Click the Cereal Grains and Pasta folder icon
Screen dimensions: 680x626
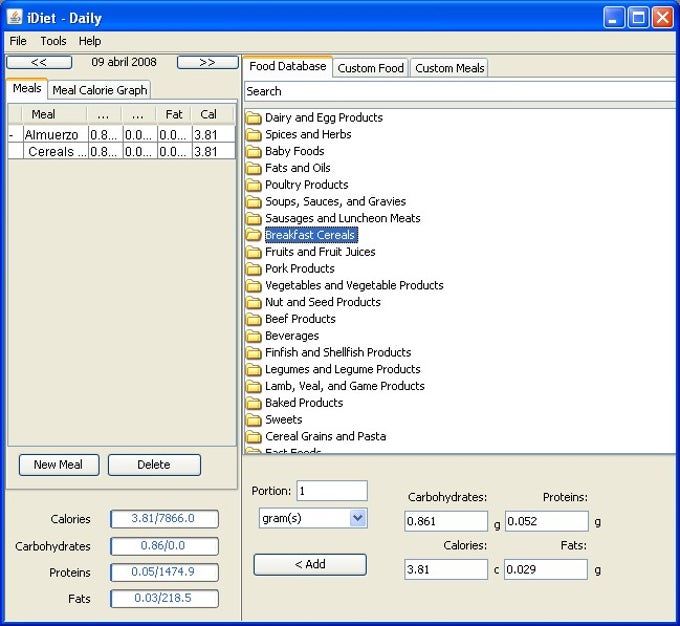click(254, 436)
